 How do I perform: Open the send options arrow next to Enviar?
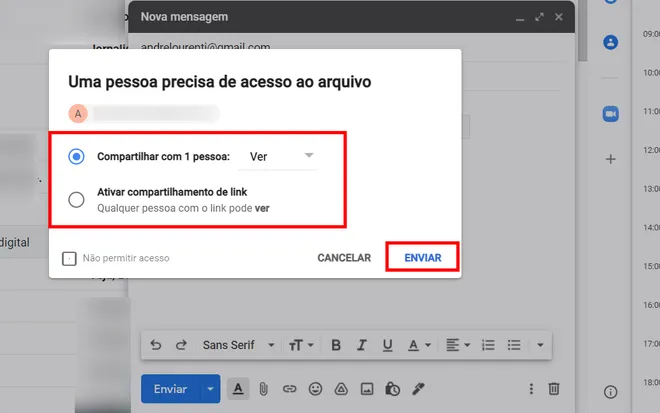click(210, 389)
